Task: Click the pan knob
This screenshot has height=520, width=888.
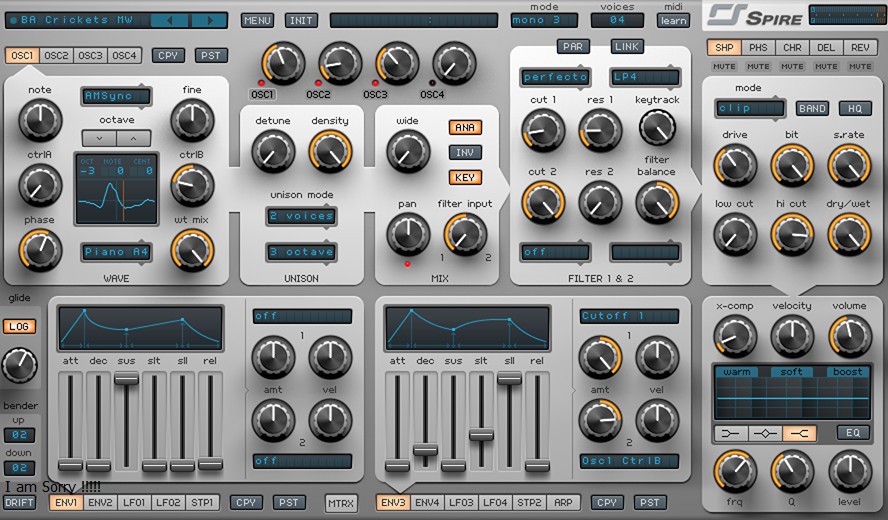Action: pyautogui.click(x=408, y=234)
